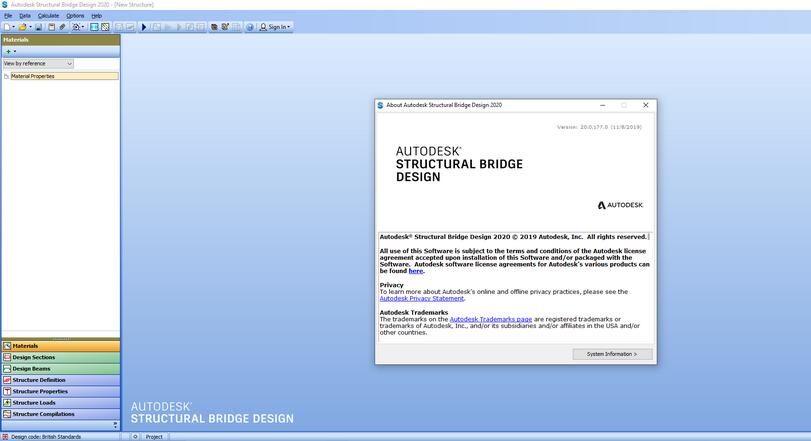Click the zoom magnifier toolbar icon

coord(76,27)
